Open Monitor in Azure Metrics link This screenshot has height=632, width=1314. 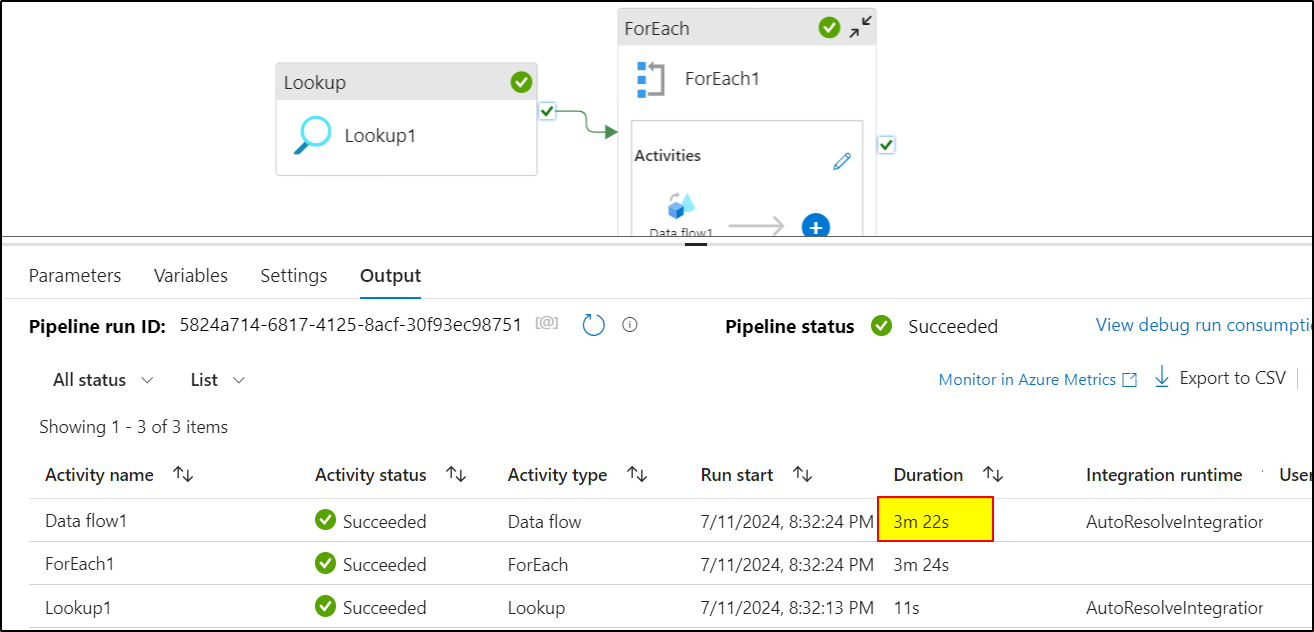(x=1037, y=380)
